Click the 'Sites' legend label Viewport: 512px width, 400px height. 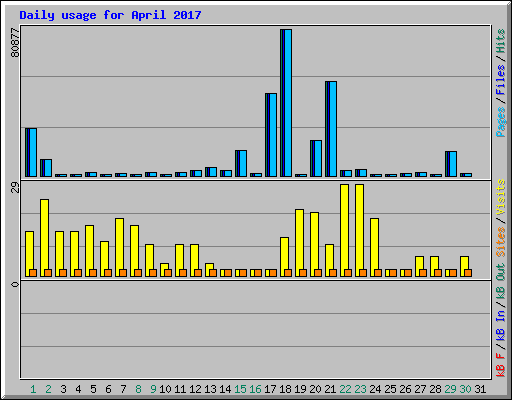click(x=500, y=242)
